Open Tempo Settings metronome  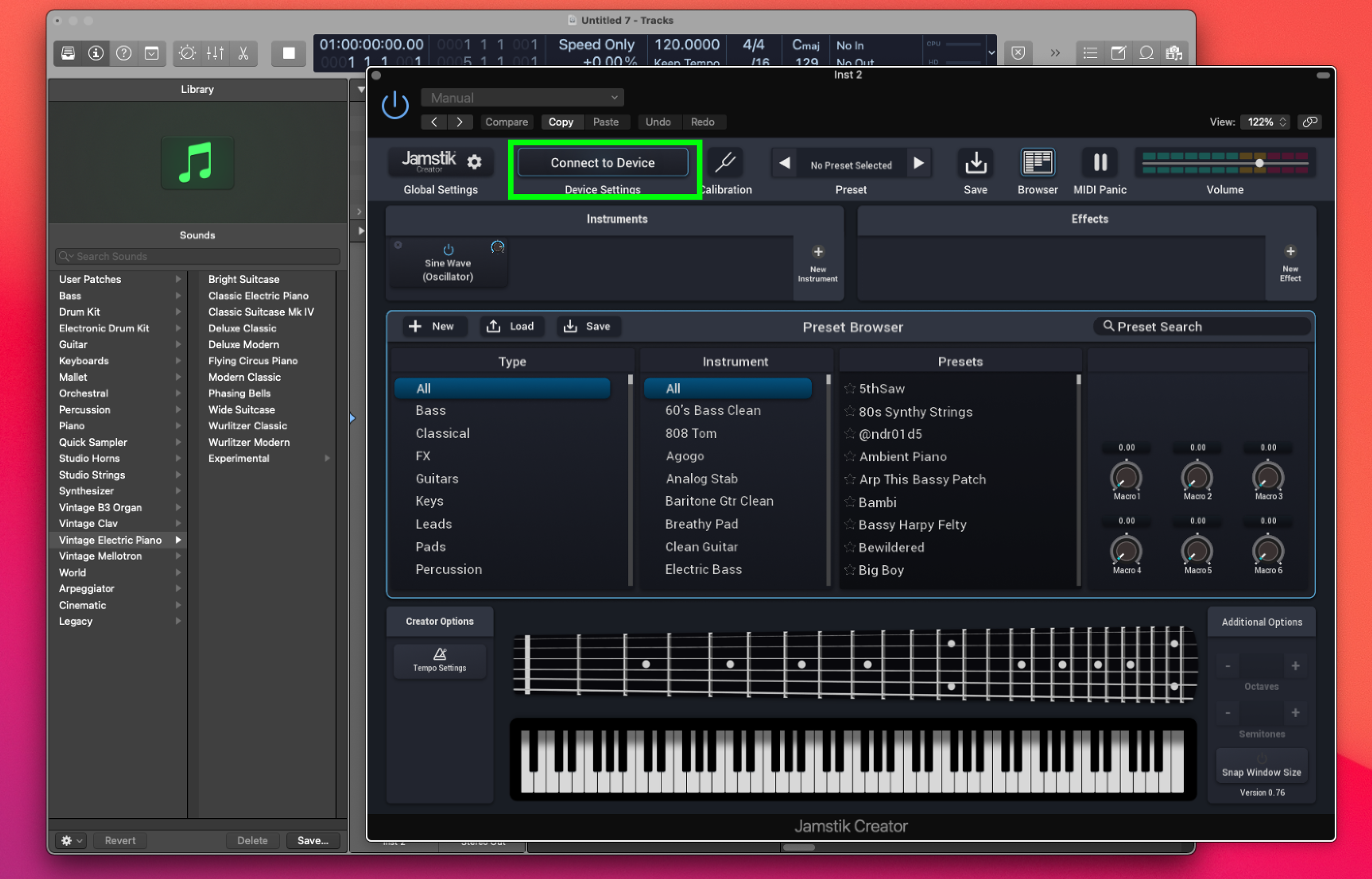pos(439,660)
